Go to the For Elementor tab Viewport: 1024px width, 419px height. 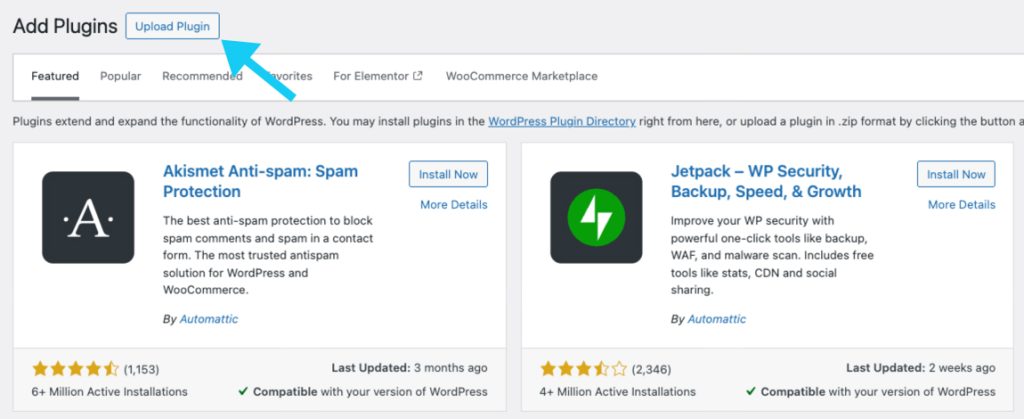(371, 76)
